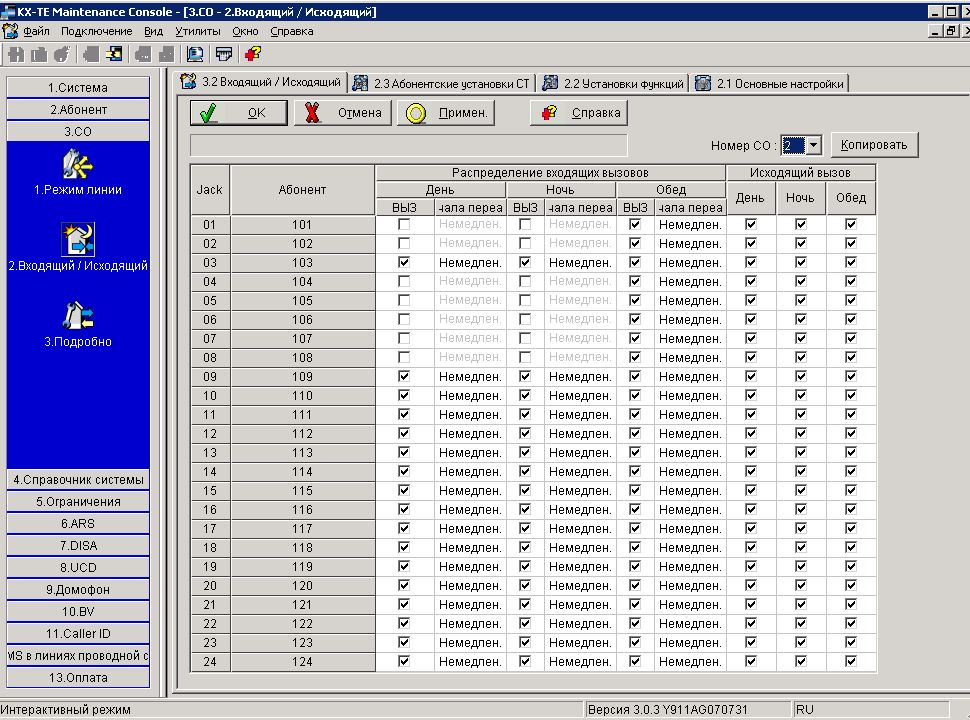Enable Day ВЫЗ checkbox for abonent 101

click(404, 225)
